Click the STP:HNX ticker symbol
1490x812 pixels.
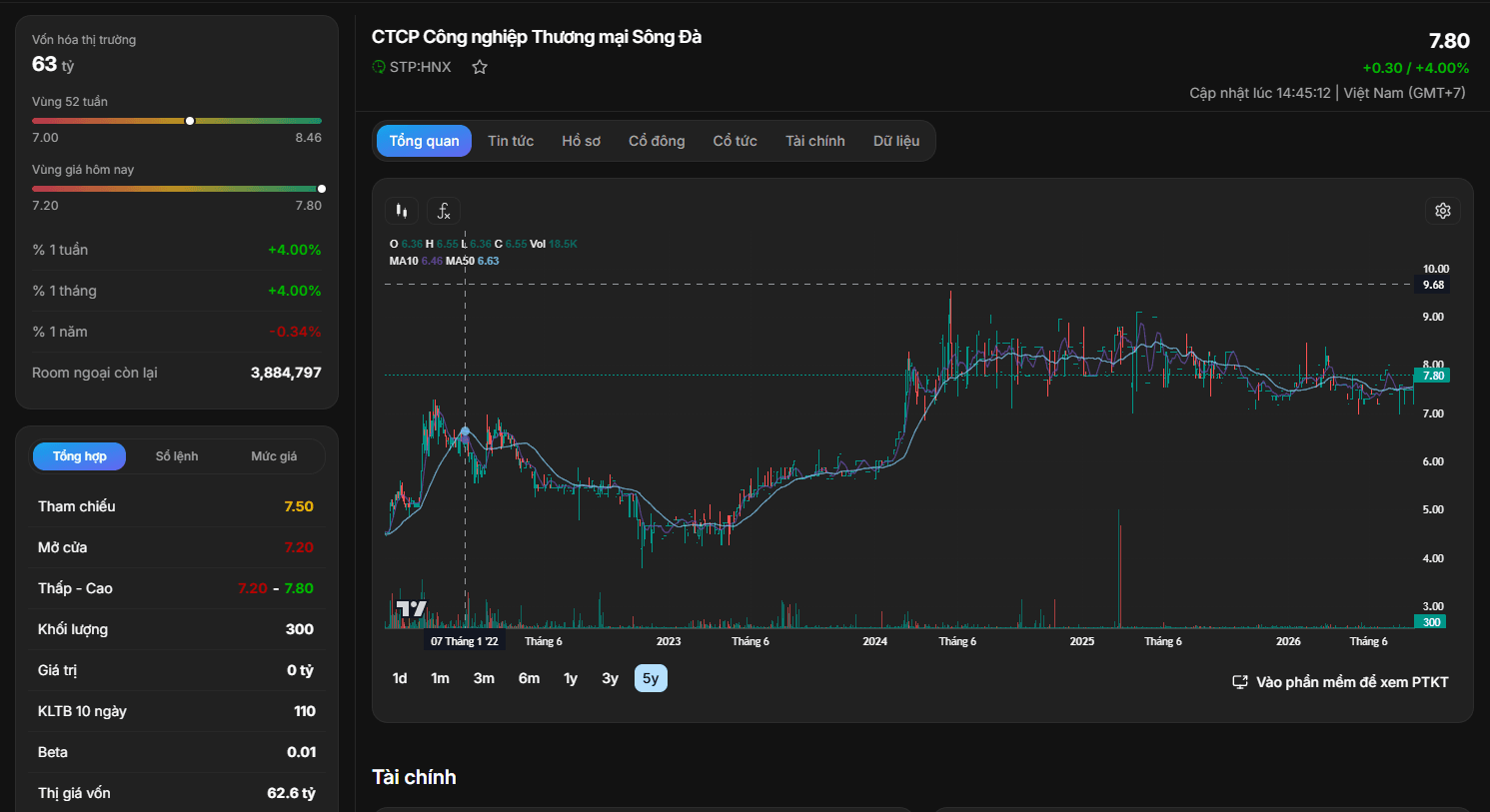click(x=420, y=67)
